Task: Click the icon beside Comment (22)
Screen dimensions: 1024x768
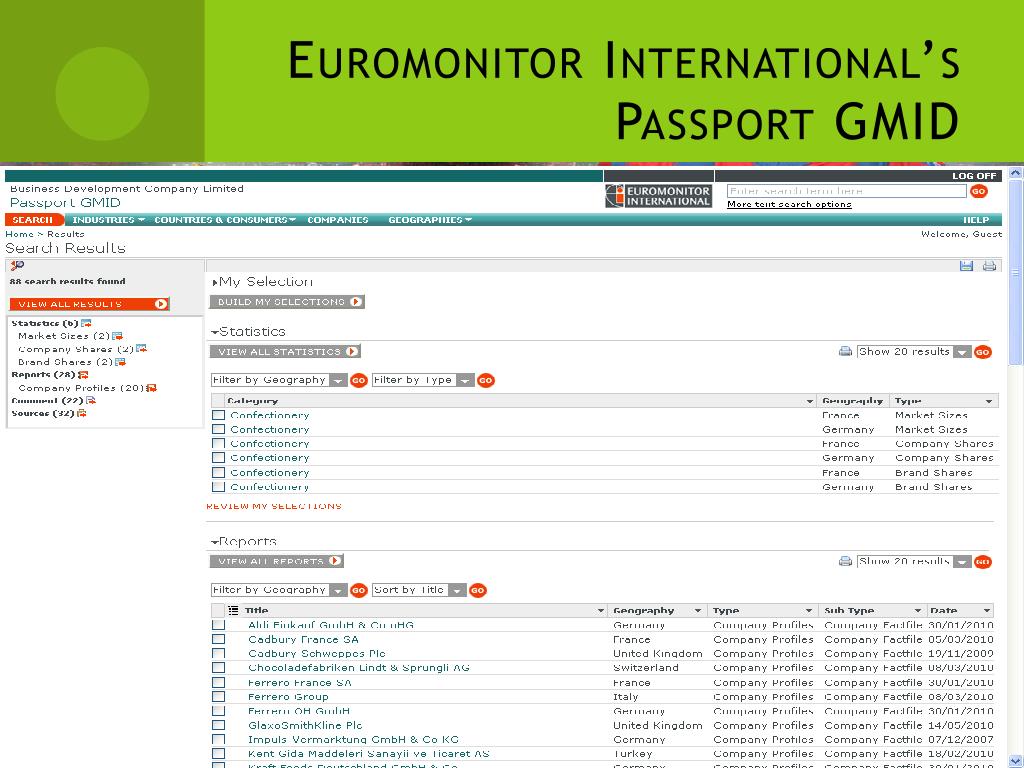Action: (91, 400)
